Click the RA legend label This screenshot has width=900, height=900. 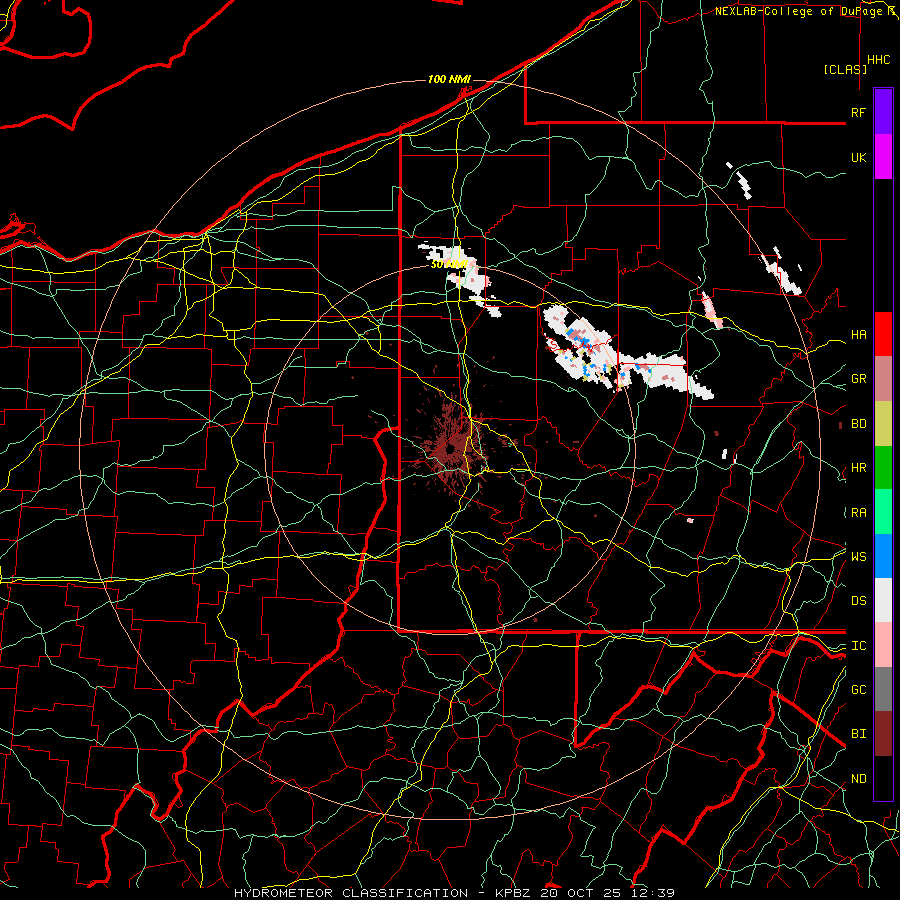(x=859, y=513)
